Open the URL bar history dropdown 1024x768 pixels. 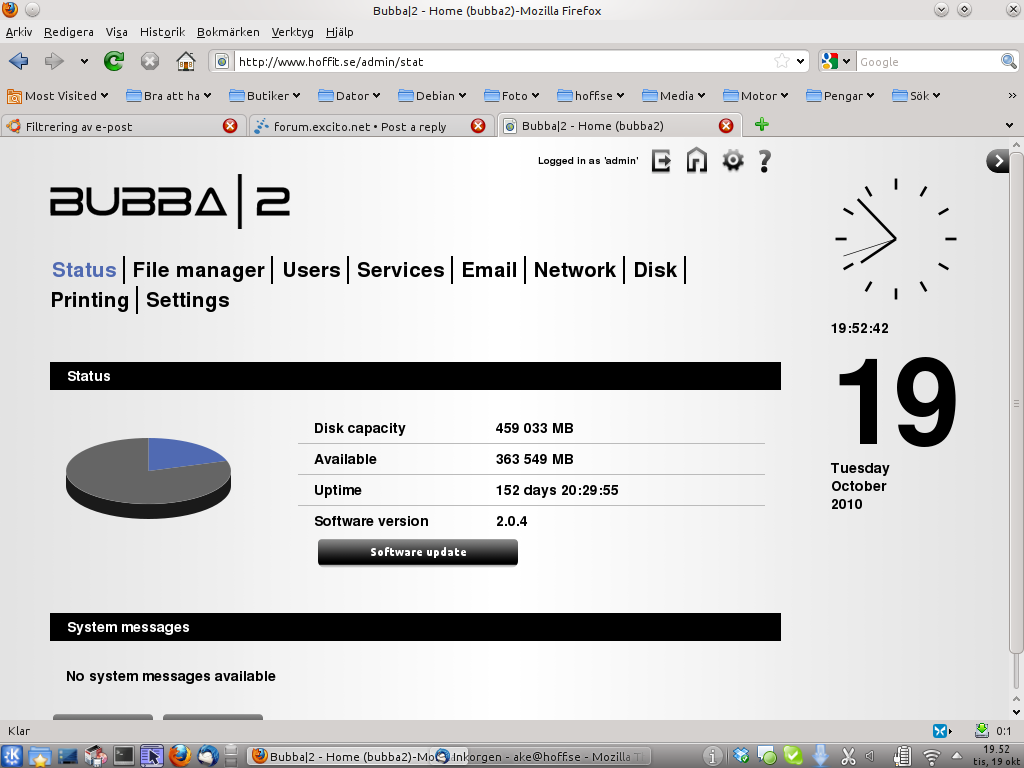pos(800,61)
